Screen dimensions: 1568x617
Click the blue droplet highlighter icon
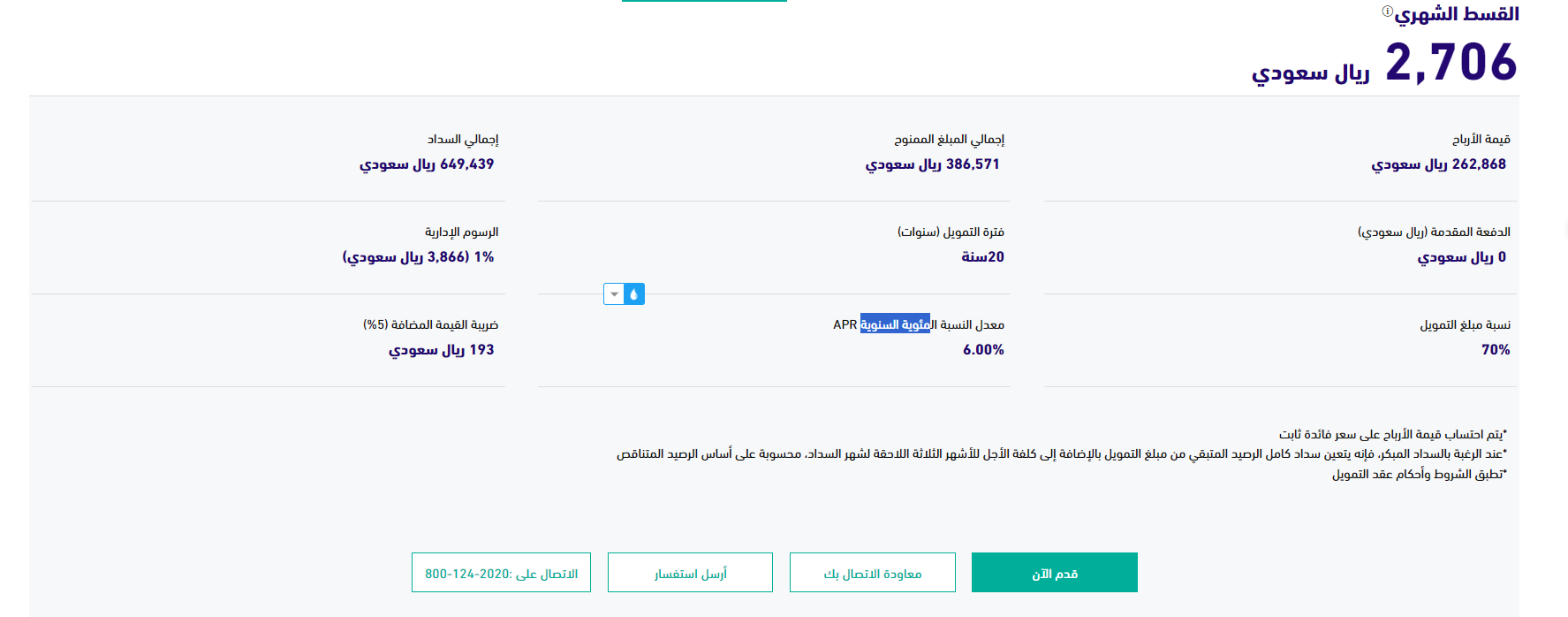[634, 294]
